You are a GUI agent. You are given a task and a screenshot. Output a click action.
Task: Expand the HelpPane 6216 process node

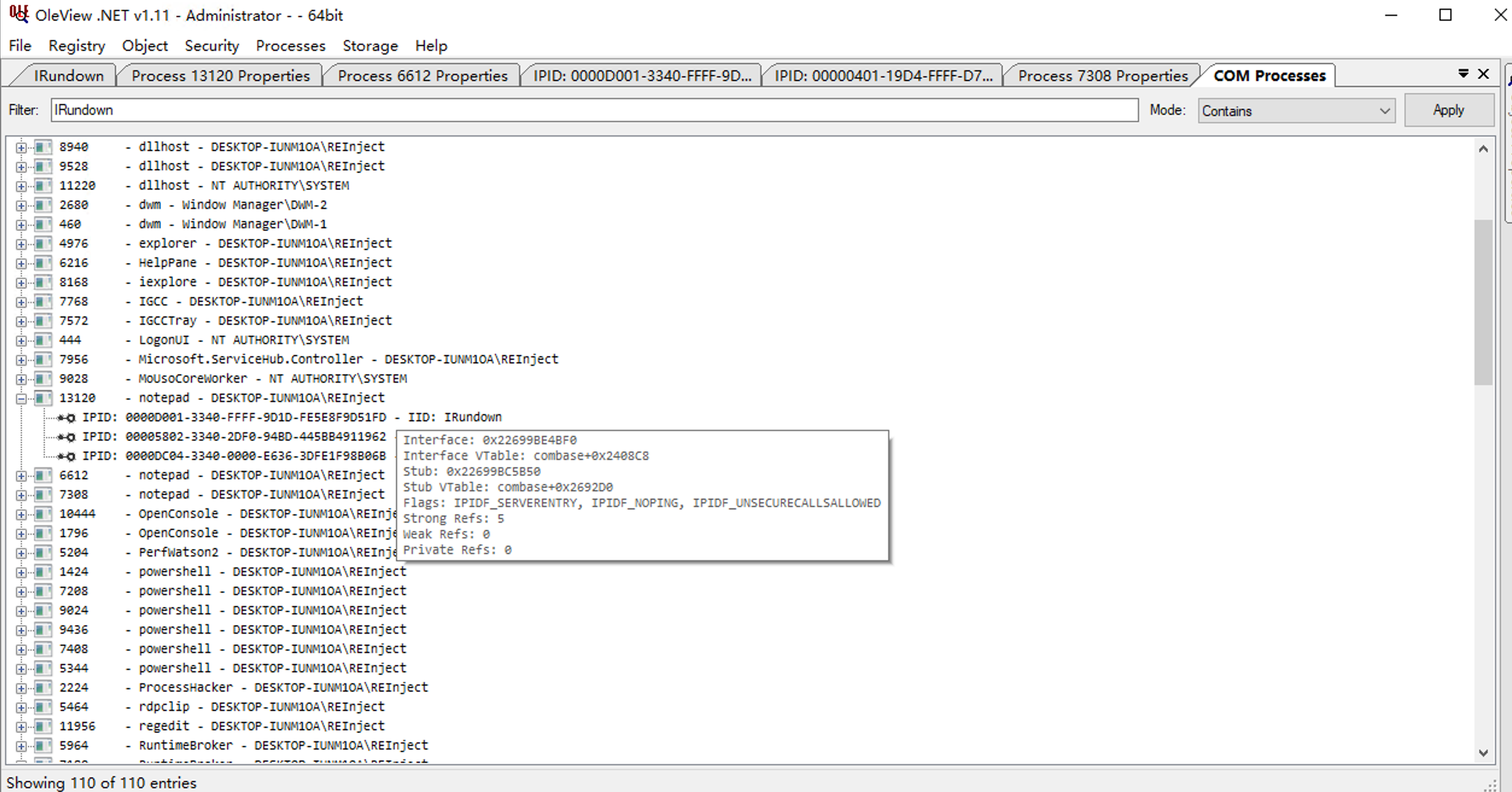(21, 263)
